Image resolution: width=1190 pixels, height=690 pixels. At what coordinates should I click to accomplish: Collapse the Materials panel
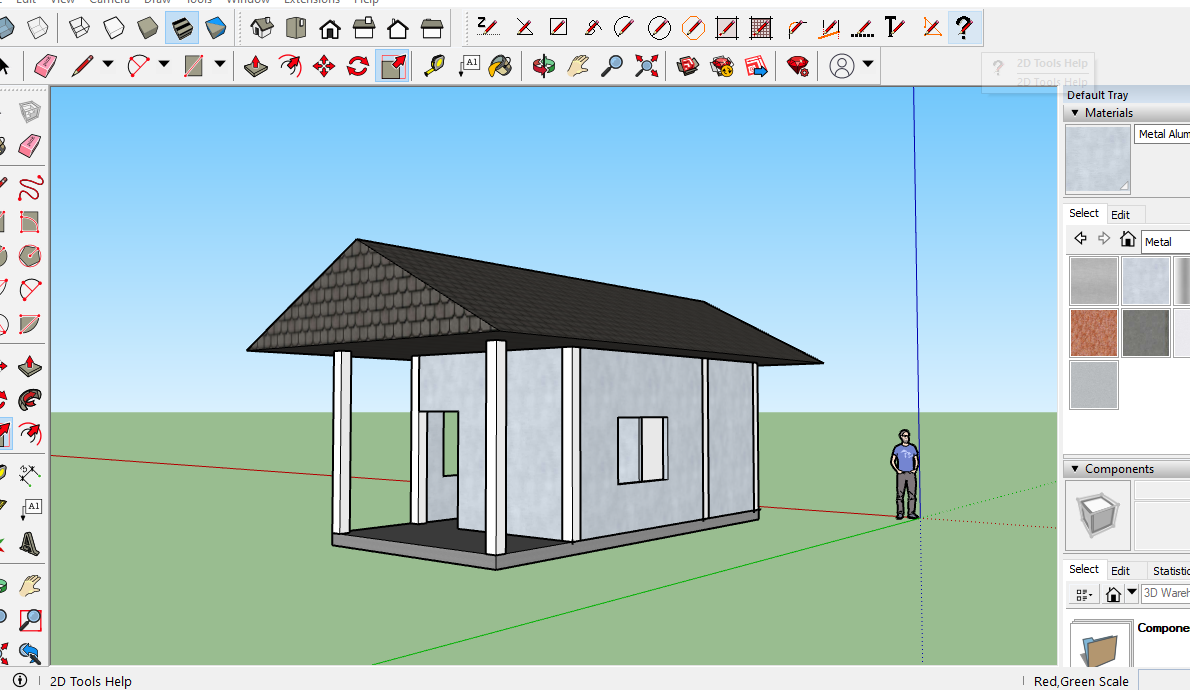click(x=1075, y=112)
